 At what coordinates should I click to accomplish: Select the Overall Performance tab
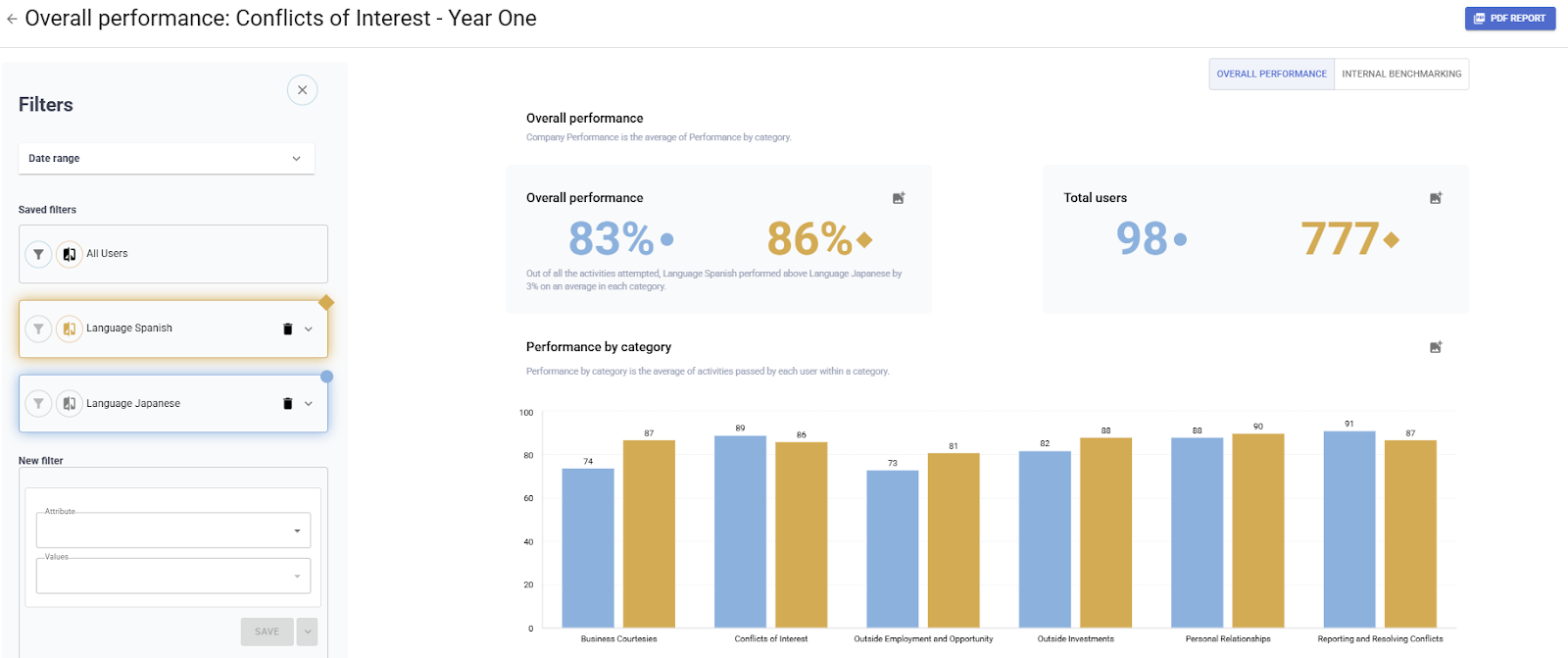[1271, 75]
